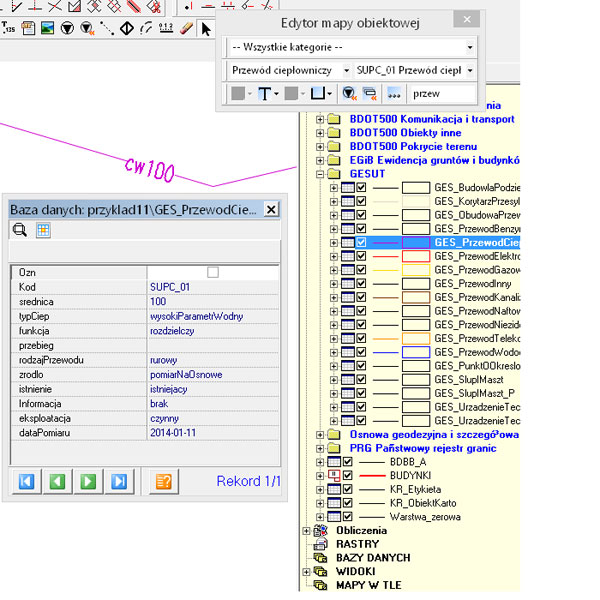Click the black diamond symbol tool
Screen dimensions: 600x600
[x=127, y=28]
